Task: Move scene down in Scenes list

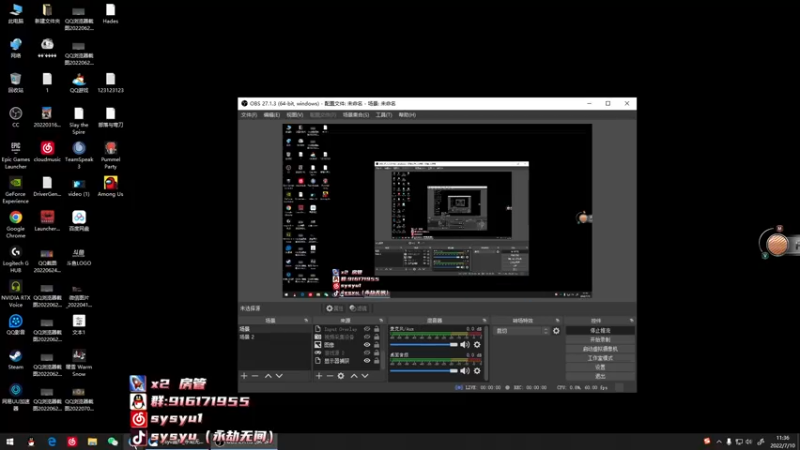Action: (279, 376)
